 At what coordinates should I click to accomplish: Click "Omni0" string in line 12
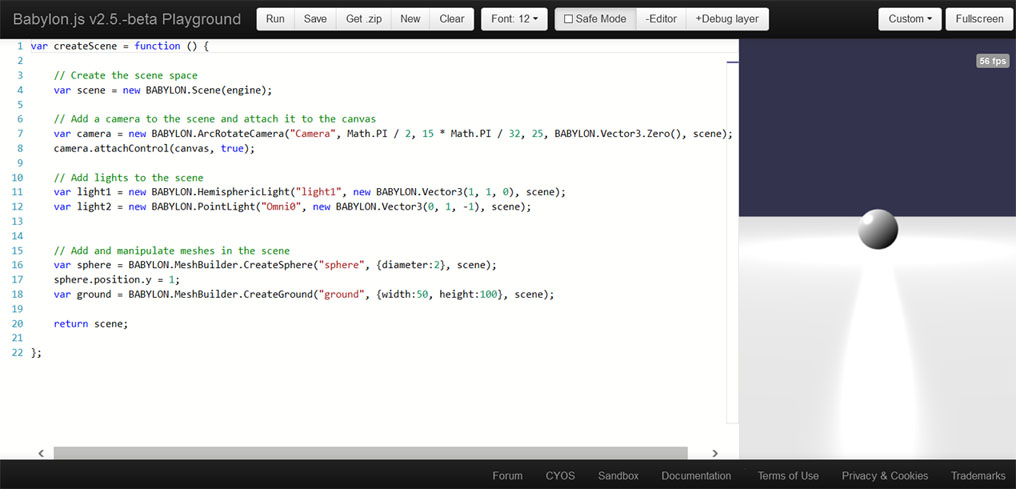click(x=282, y=207)
